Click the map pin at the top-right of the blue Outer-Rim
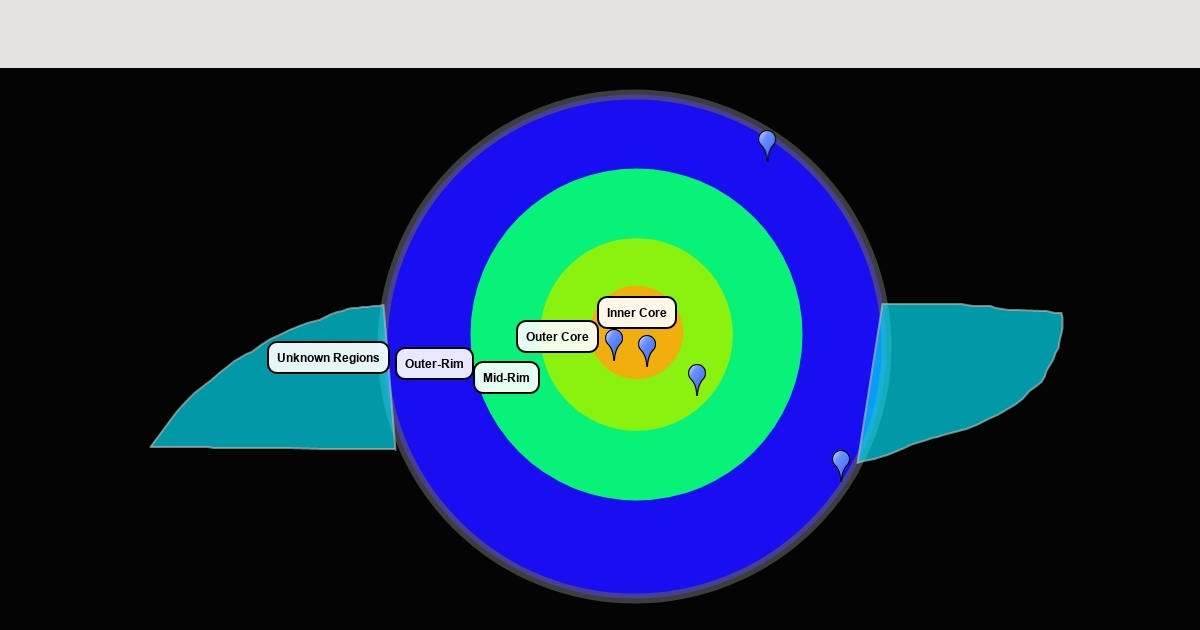The width and height of the screenshot is (1200, 630). pos(767,143)
